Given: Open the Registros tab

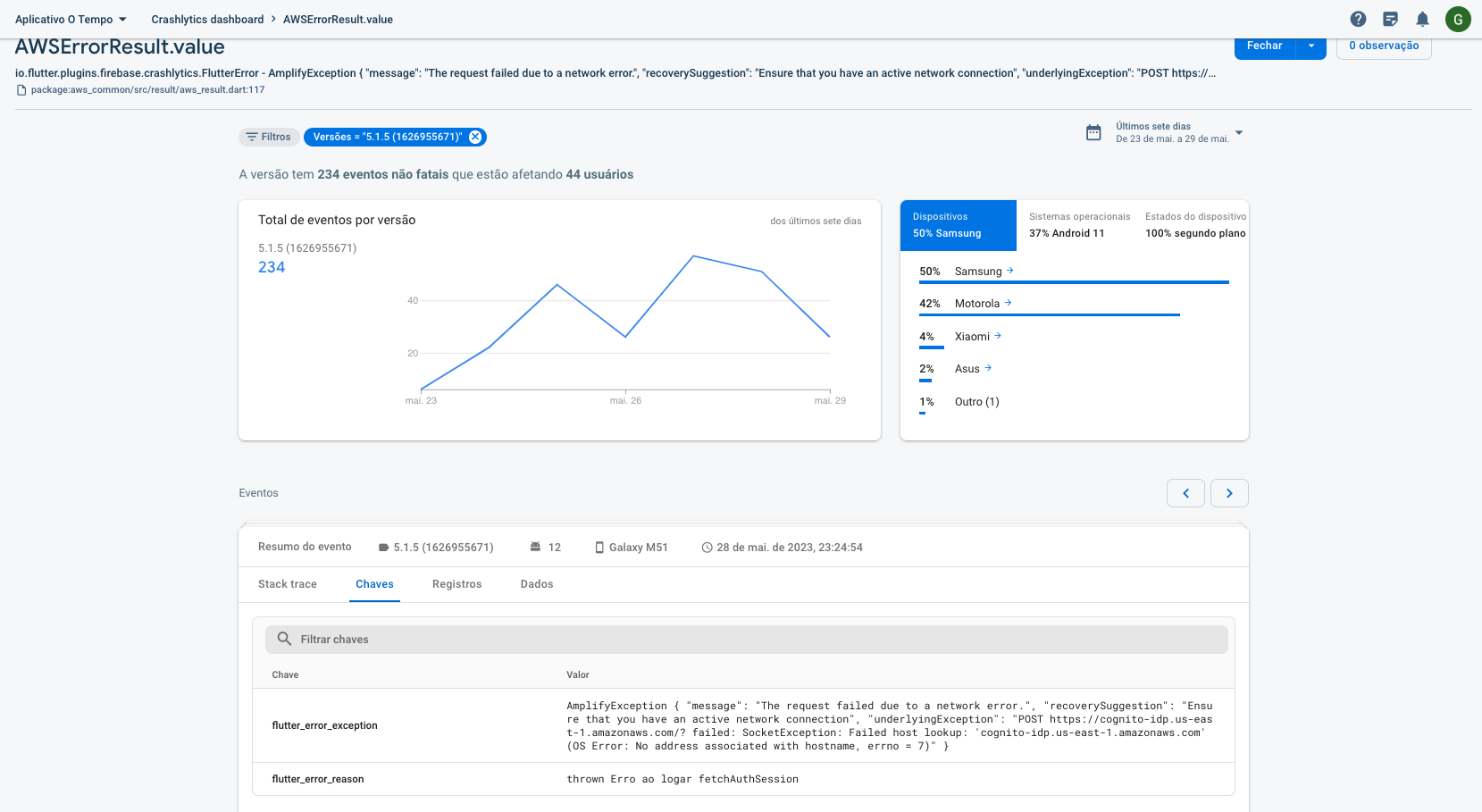Looking at the screenshot, I should coord(456,584).
